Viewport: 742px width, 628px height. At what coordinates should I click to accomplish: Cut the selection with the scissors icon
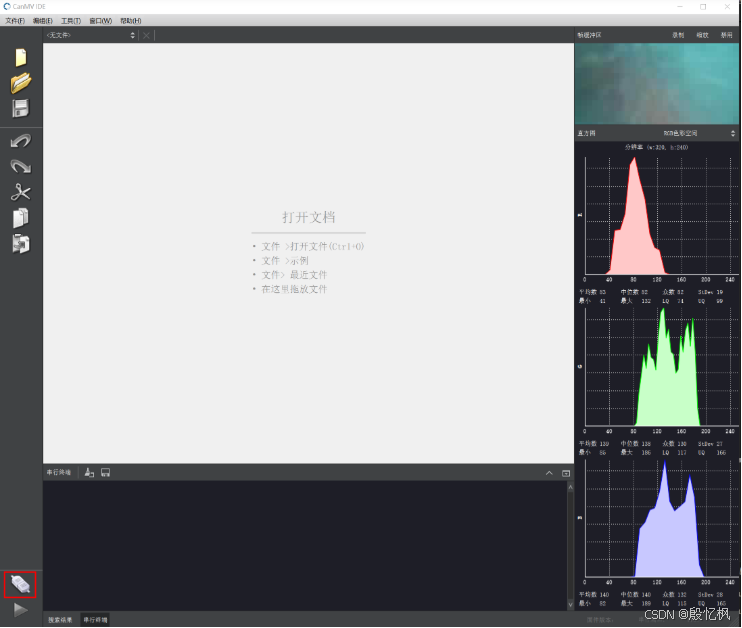(x=21, y=192)
